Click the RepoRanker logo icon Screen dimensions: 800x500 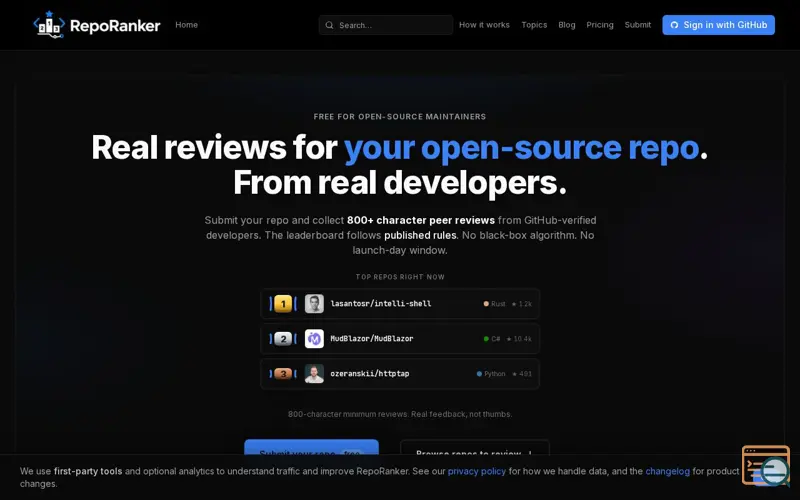tap(49, 24)
